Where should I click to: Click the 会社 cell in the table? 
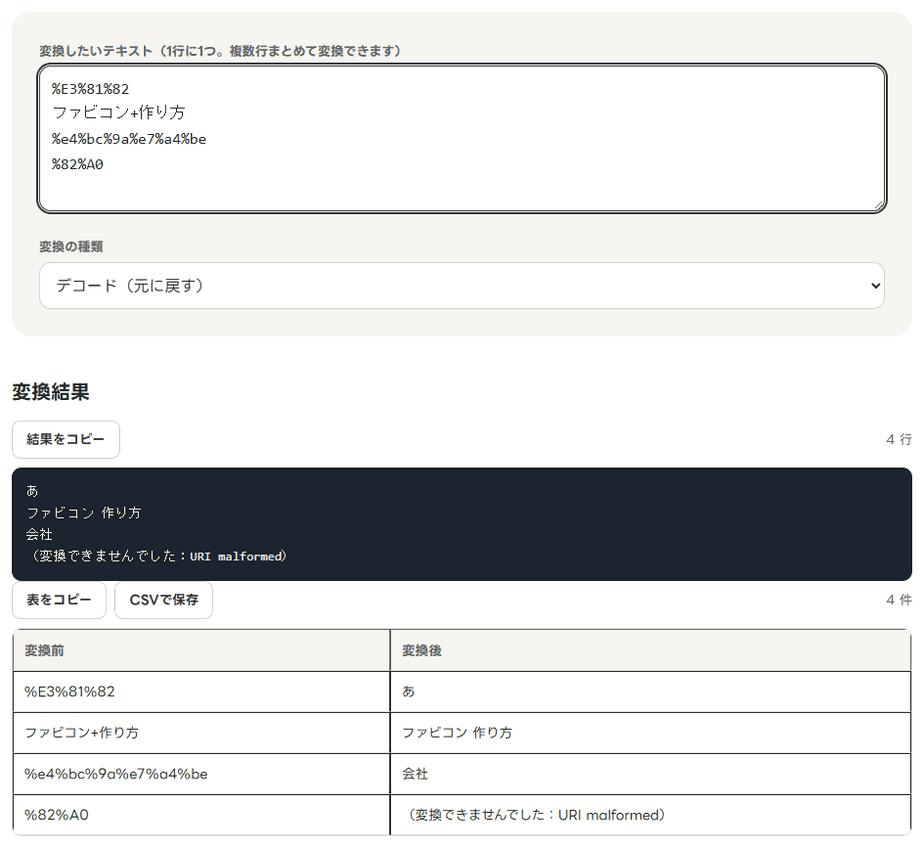pos(651,774)
